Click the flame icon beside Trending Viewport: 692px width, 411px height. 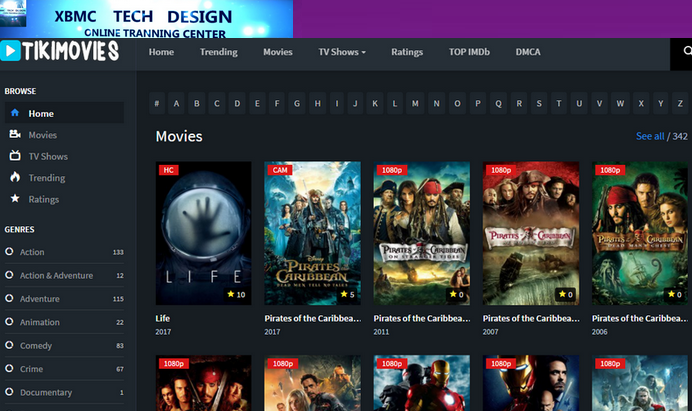click(x=15, y=177)
